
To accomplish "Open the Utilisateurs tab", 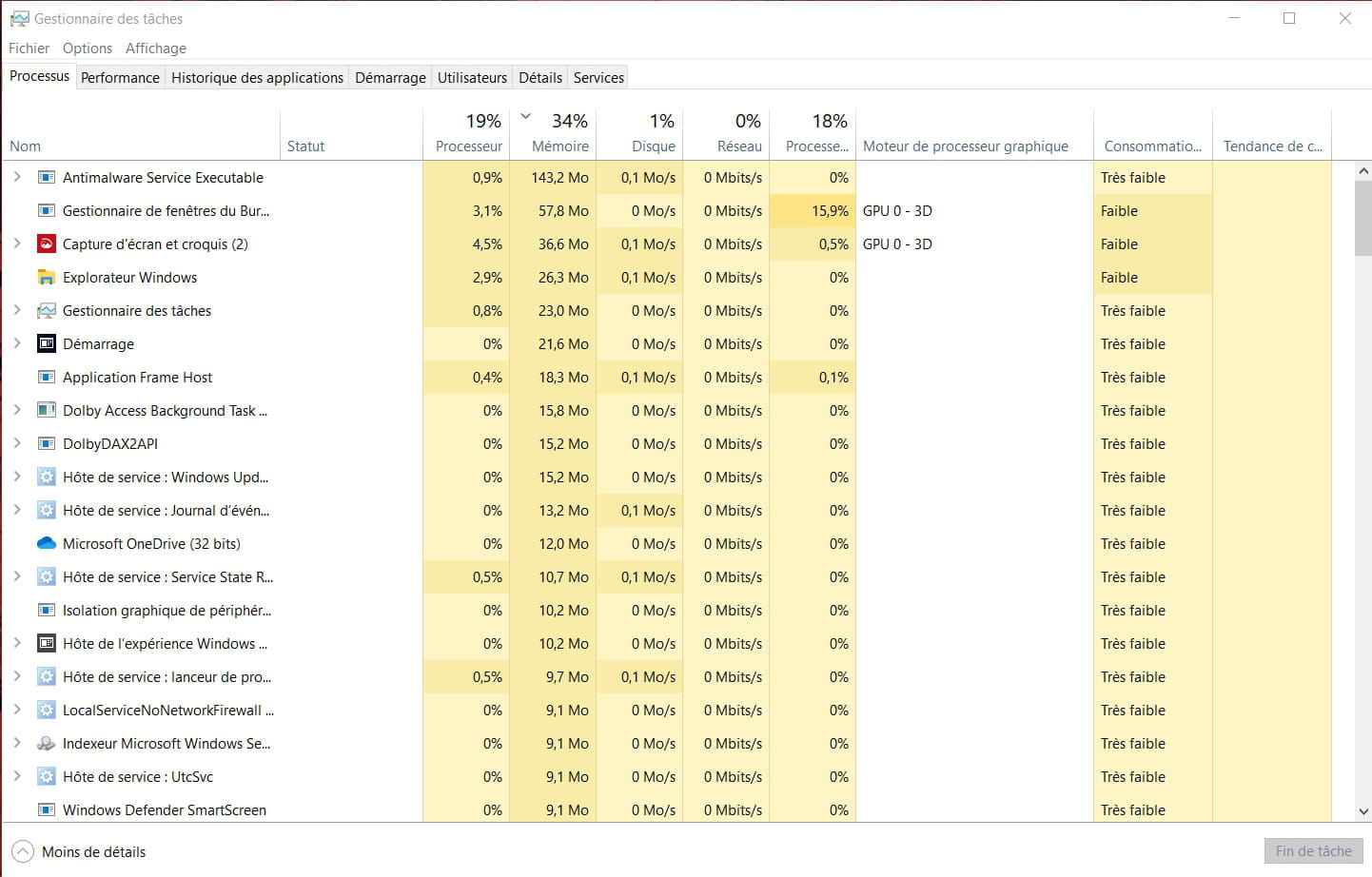I will (x=472, y=78).
